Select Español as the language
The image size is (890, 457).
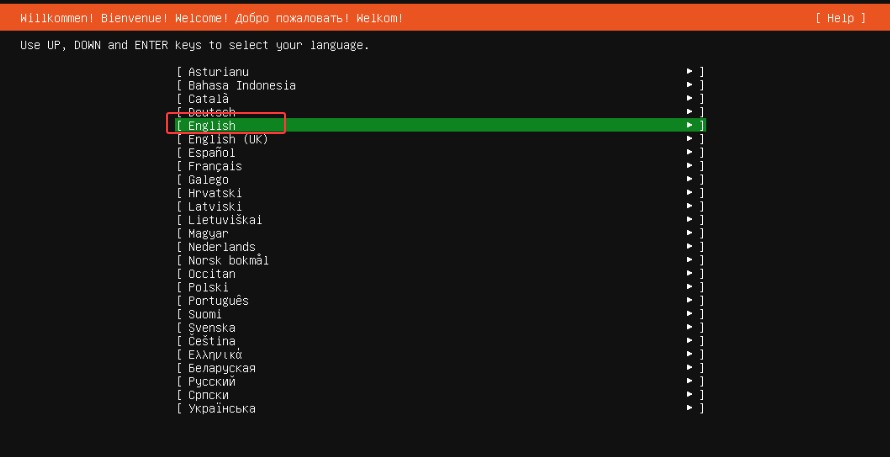click(211, 153)
